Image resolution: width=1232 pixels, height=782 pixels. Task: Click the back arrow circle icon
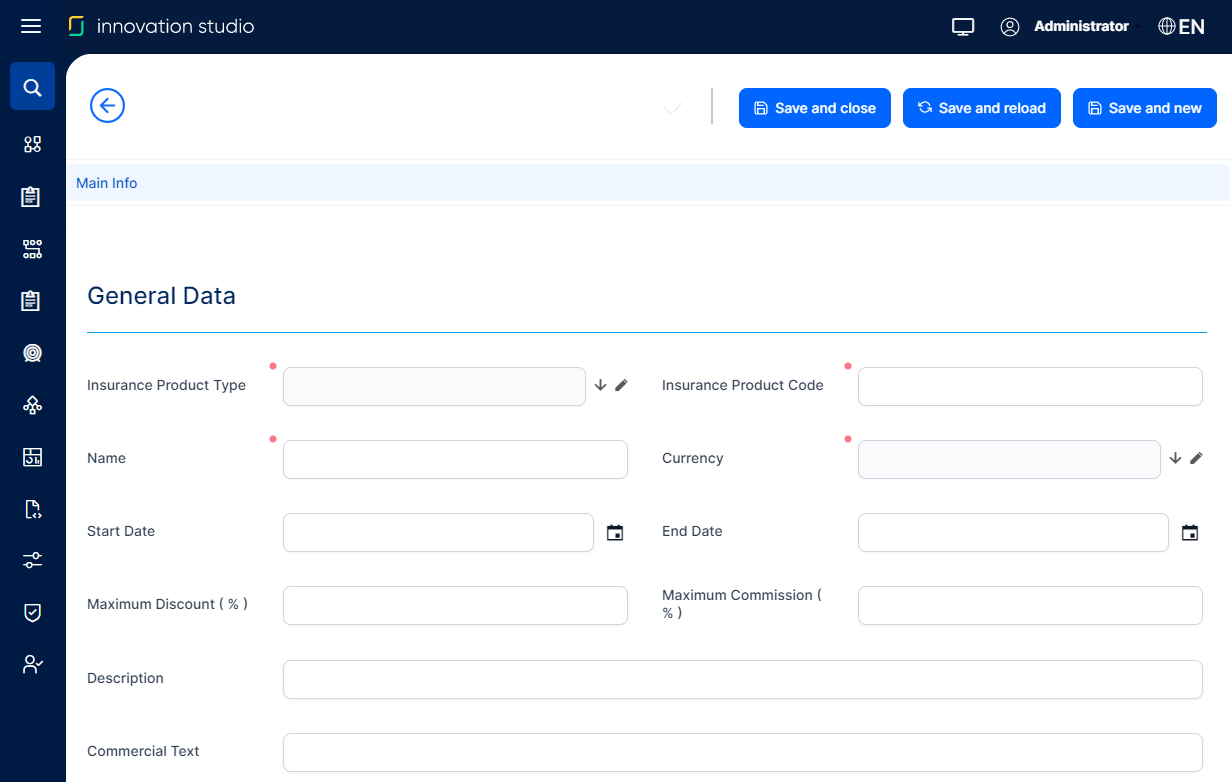point(107,105)
